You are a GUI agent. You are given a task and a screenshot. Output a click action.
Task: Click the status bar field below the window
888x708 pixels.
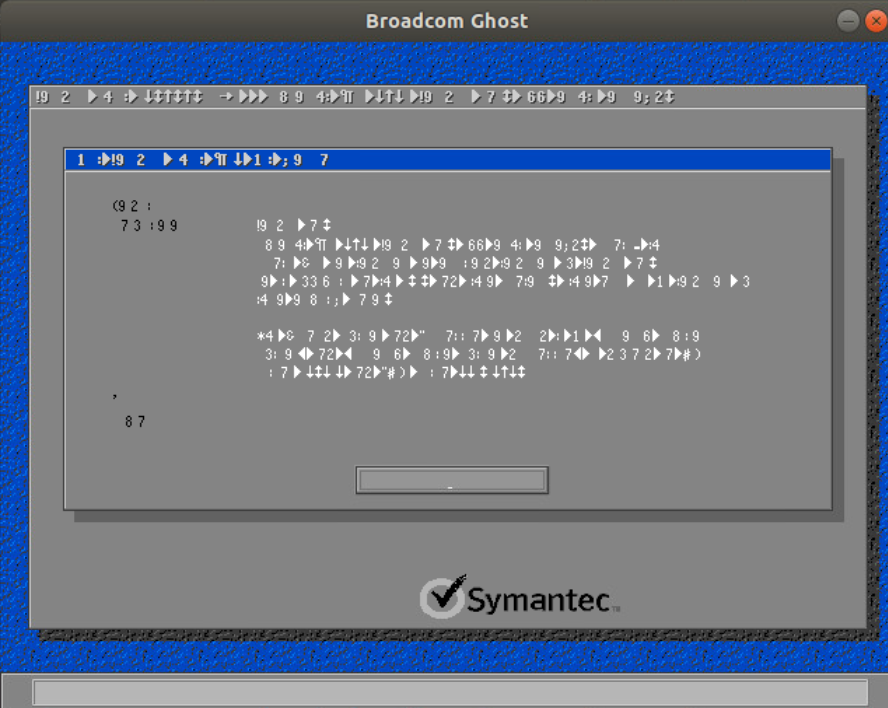[450, 692]
